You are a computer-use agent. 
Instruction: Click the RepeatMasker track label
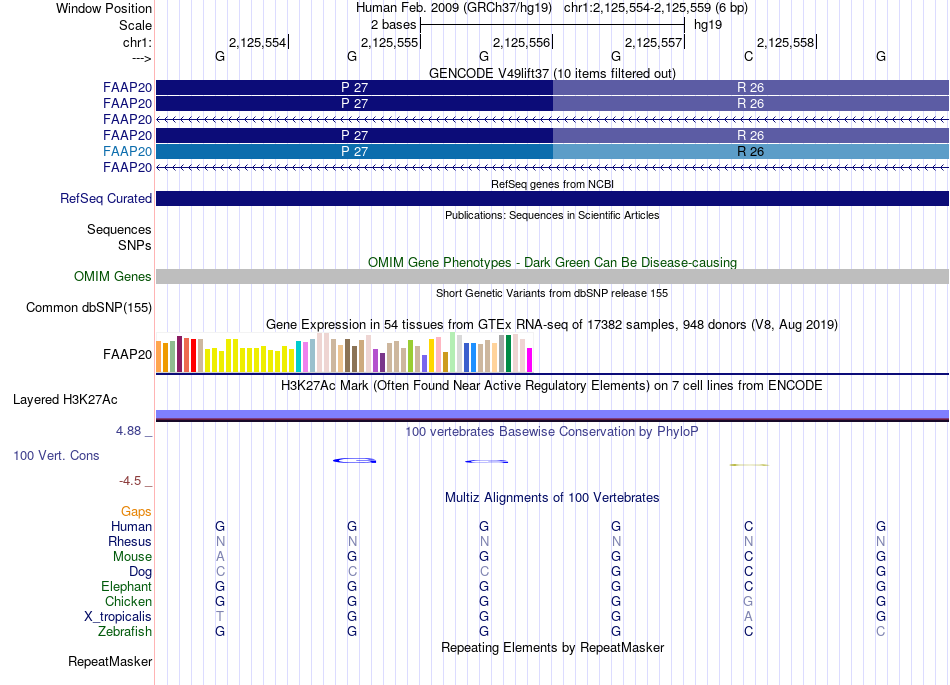coord(110,661)
